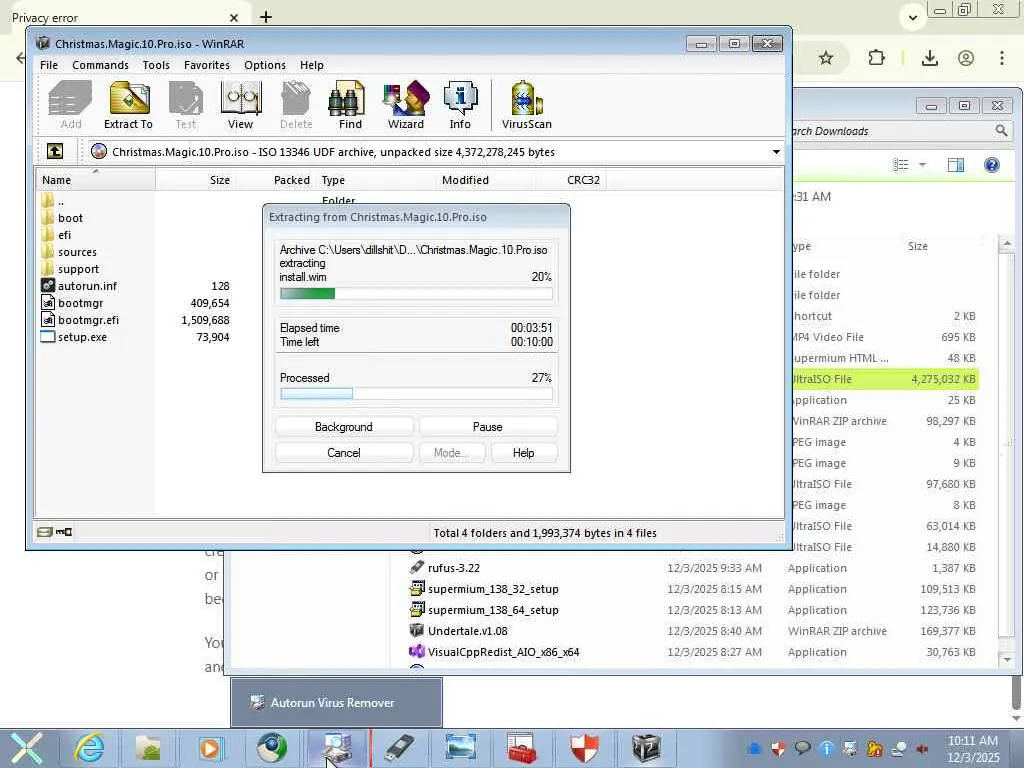Click the Delete toolbar icon in WinRAR

pos(296,104)
